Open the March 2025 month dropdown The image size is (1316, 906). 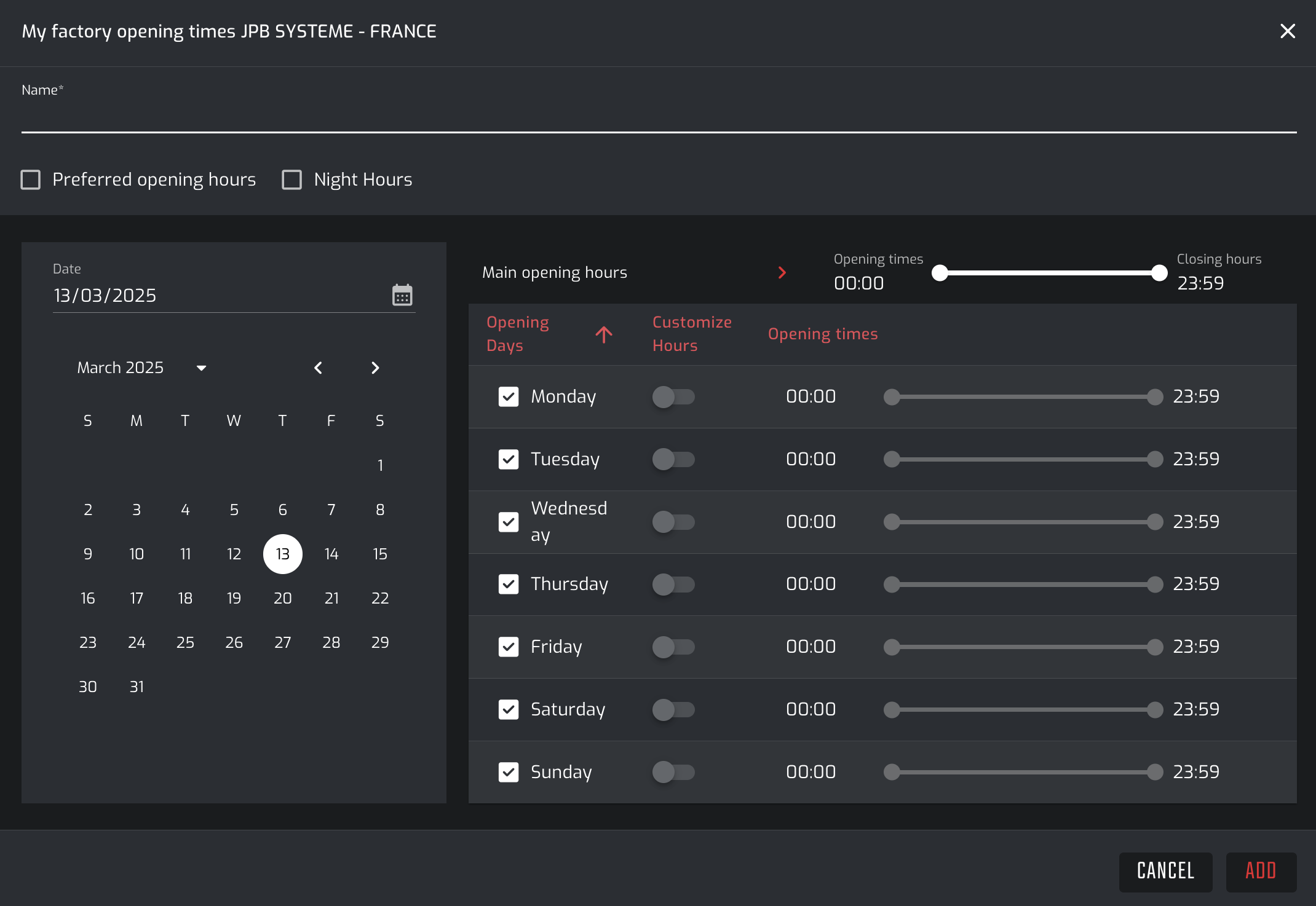(201, 368)
